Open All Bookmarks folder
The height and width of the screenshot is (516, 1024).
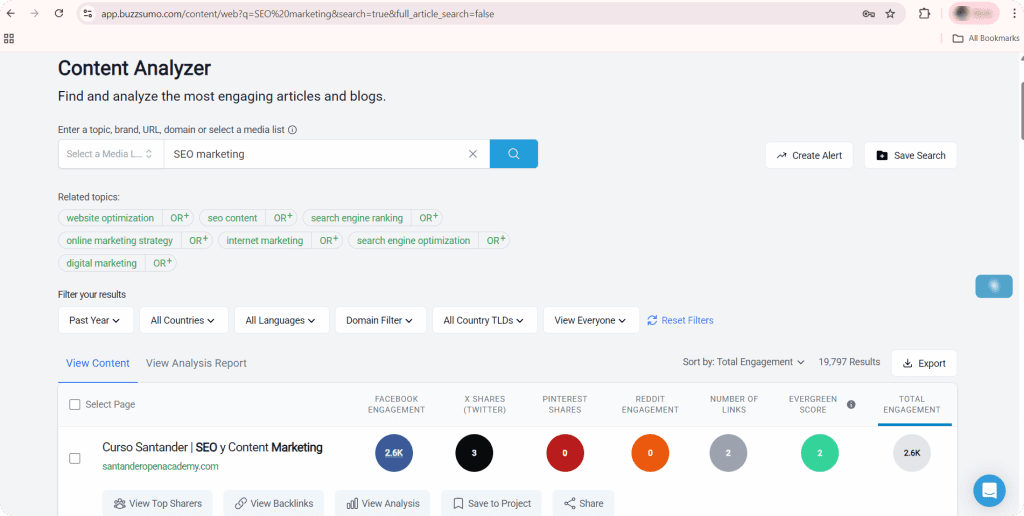[x=986, y=39]
